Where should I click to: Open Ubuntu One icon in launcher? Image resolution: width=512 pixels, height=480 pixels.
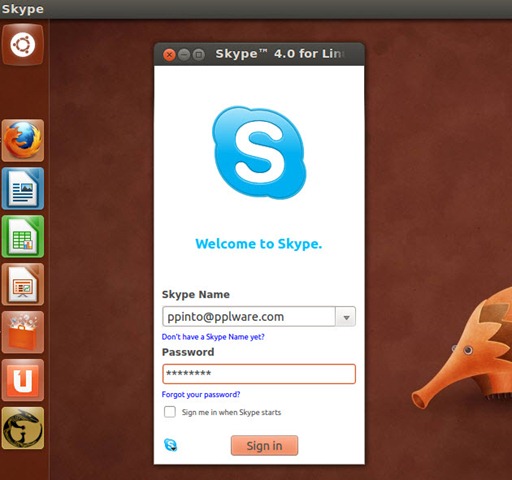click(23, 380)
